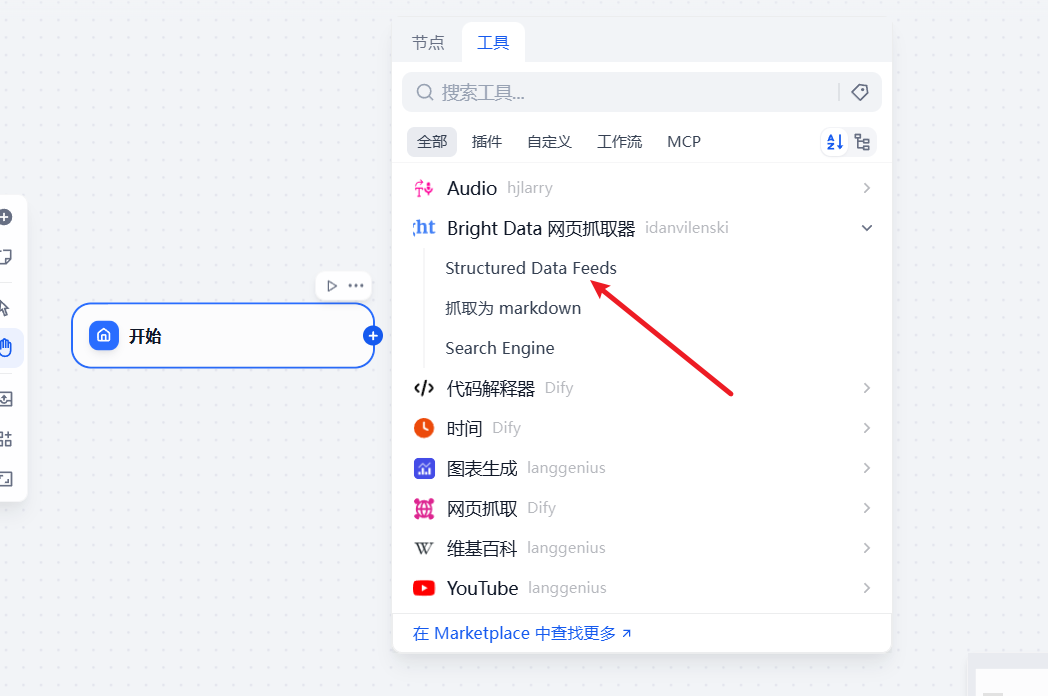Run the 开始 node with play icon

(332, 286)
